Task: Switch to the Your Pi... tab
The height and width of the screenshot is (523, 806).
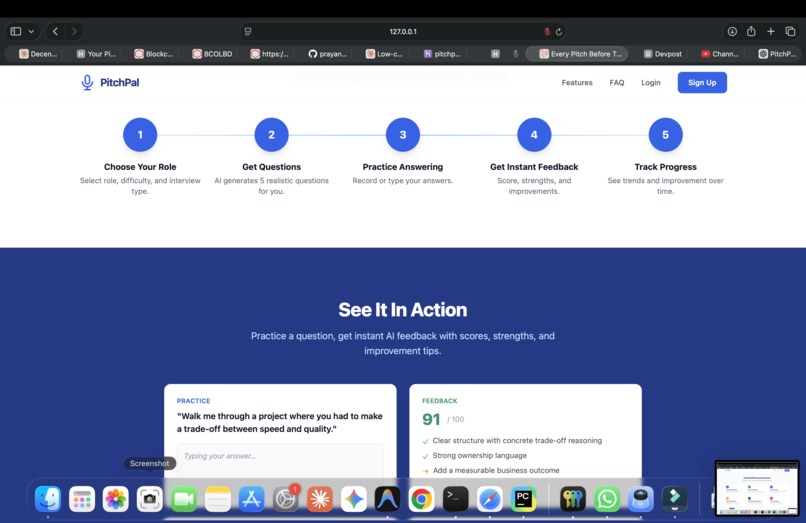Action: 96,53
